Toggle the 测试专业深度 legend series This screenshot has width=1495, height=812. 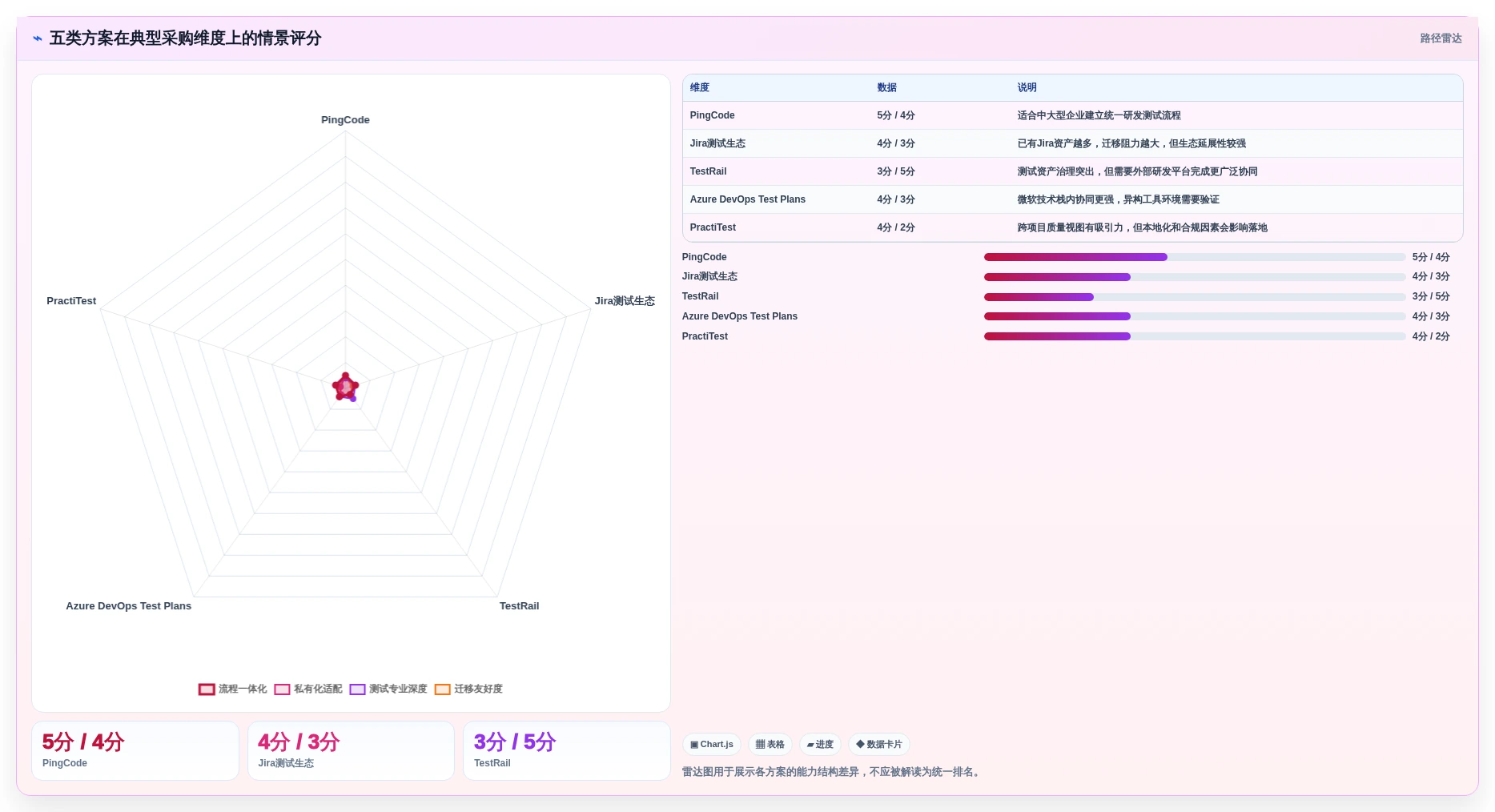pyautogui.click(x=388, y=689)
